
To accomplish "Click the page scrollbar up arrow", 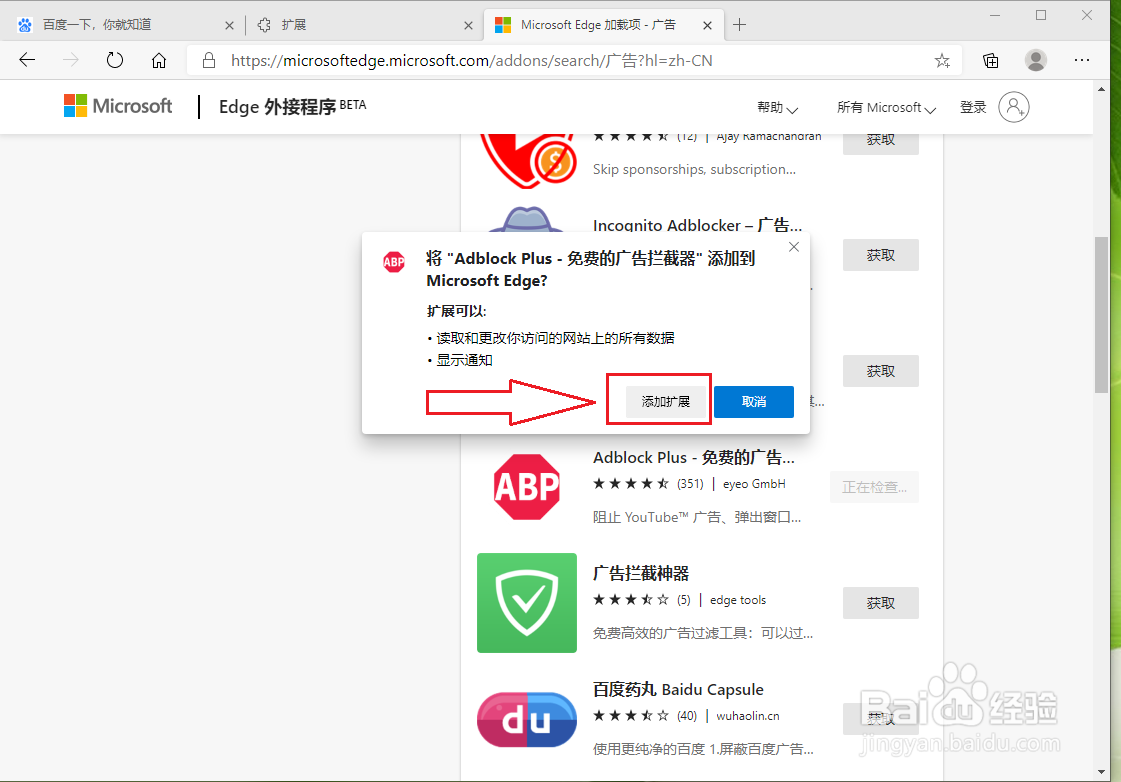I will tap(1101, 89).
